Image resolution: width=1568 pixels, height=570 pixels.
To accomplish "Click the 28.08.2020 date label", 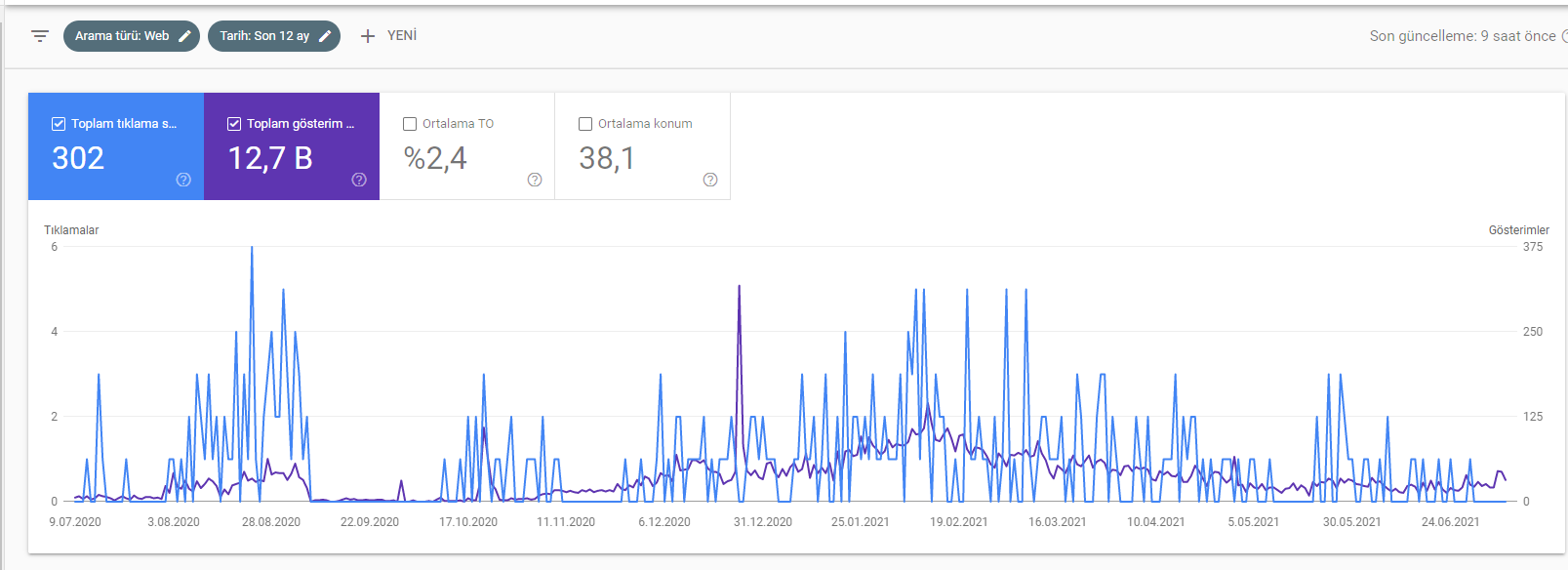I will coord(271,522).
